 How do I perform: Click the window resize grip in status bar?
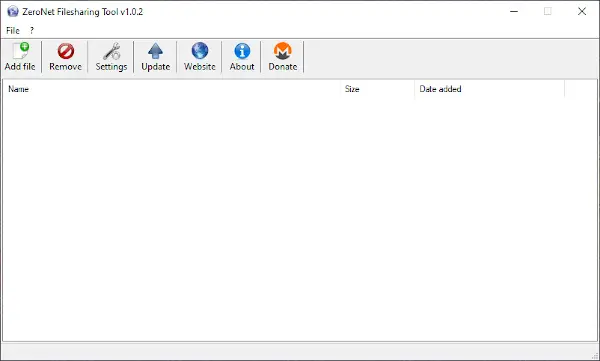pos(595,356)
